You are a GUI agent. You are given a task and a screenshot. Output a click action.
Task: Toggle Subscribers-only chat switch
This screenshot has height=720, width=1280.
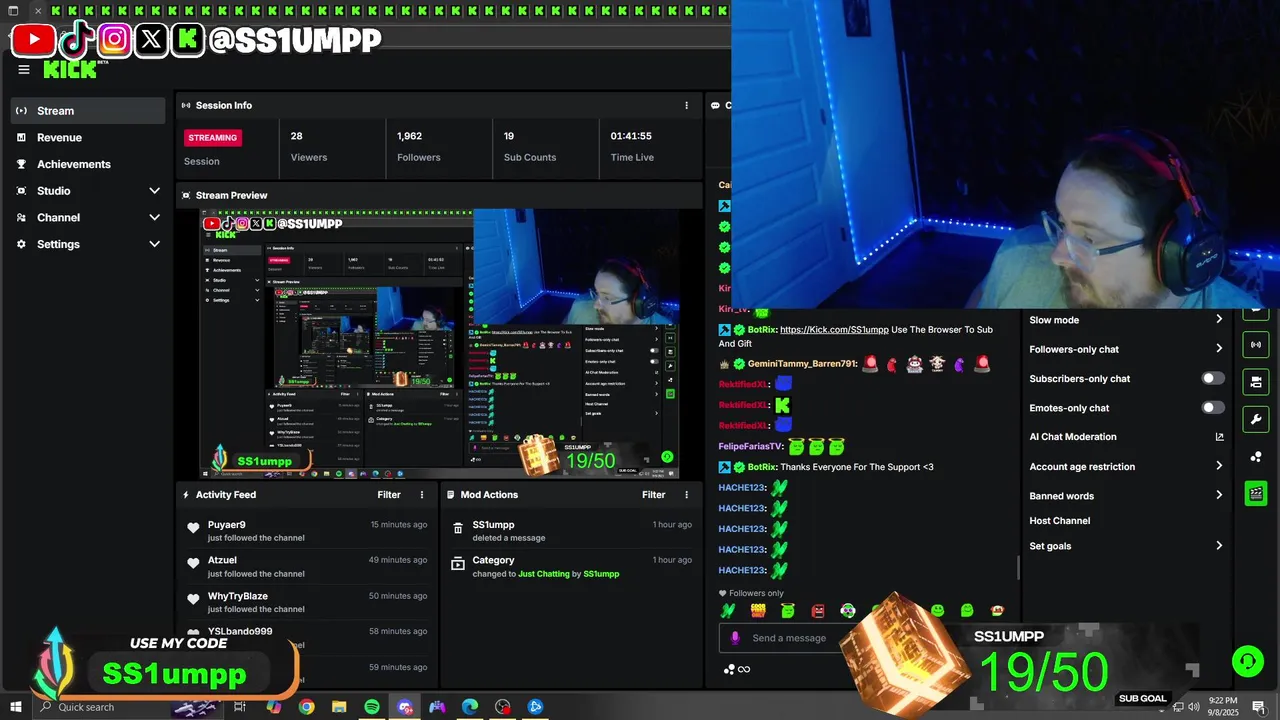[x=1212, y=379]
